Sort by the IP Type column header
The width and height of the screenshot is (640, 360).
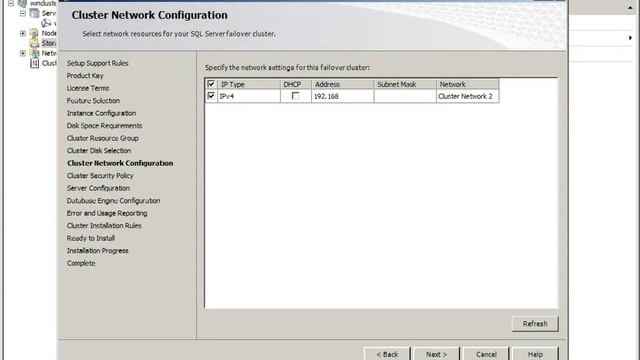(249, 84)
